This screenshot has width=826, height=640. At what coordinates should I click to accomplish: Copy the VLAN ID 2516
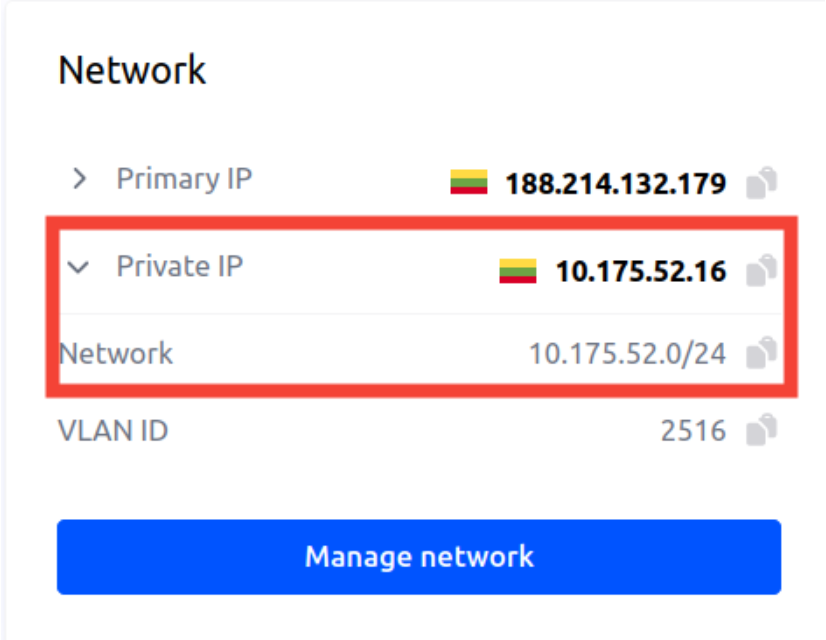(x=762, y=431)
